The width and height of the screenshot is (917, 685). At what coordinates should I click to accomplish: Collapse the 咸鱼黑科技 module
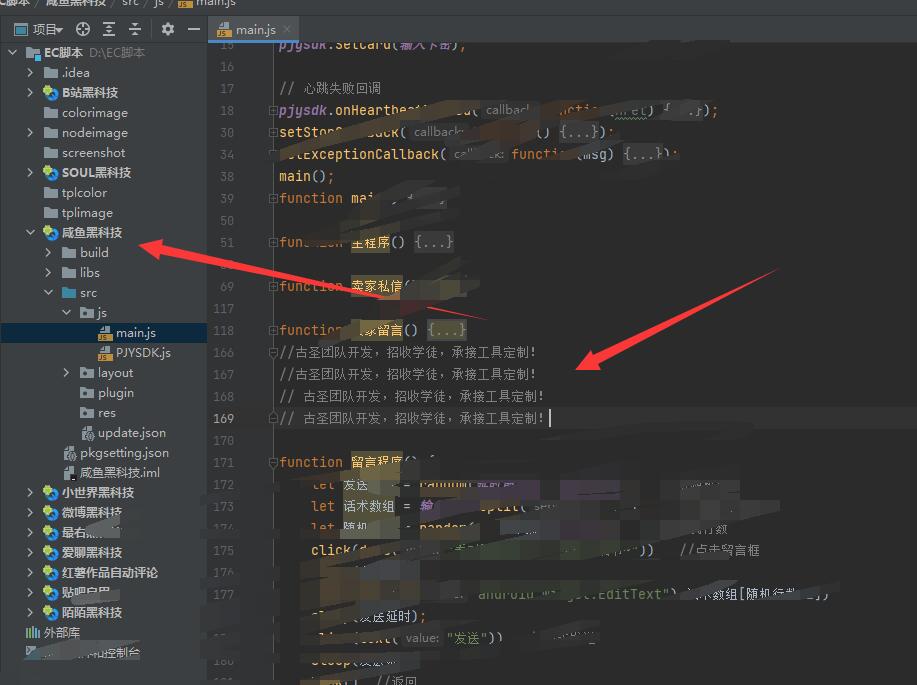(30, 233)
